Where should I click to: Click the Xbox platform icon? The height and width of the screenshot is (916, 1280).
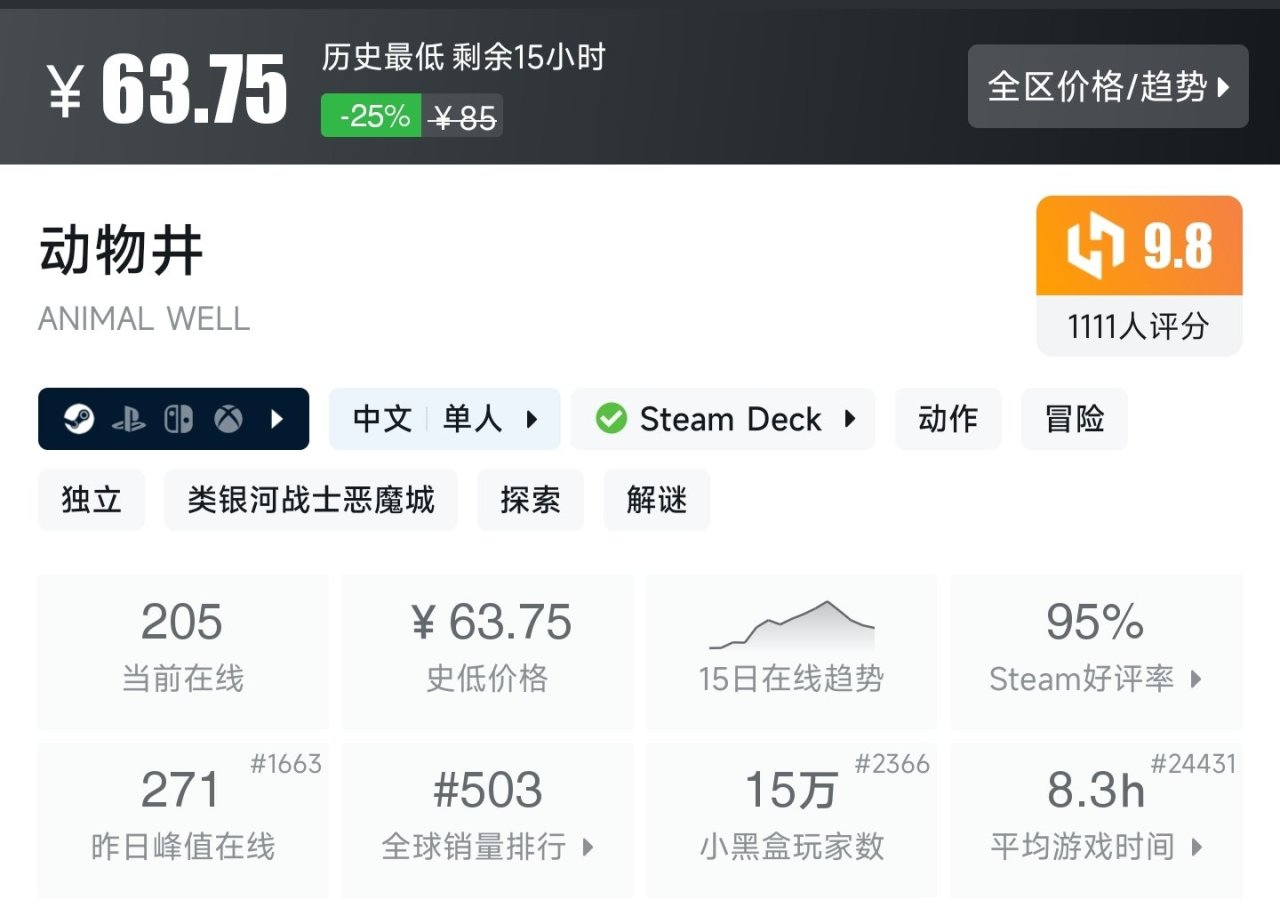tap(229, 419)
